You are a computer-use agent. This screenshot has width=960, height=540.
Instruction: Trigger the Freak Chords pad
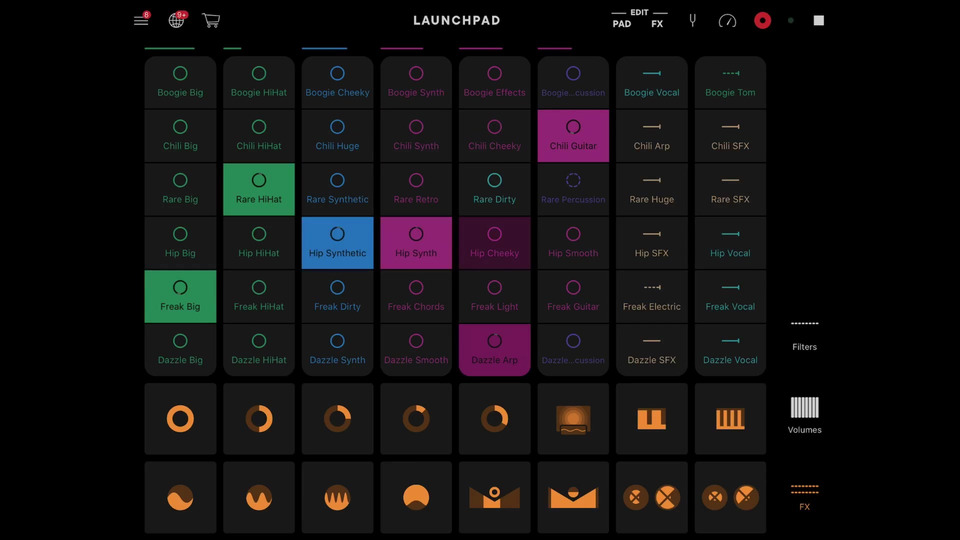416,296
